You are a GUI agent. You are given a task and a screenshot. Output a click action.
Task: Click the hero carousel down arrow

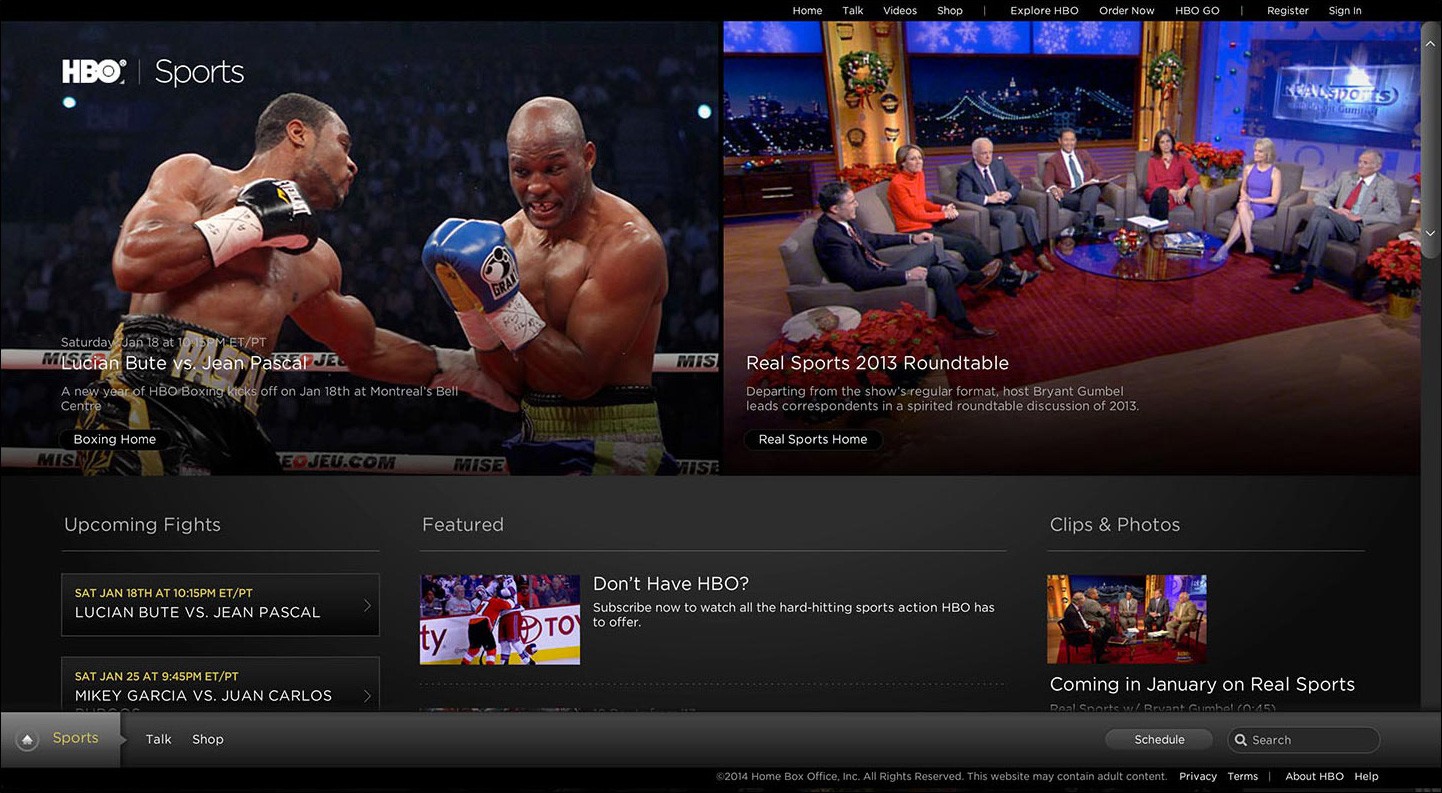click(x=1430, y=233)
